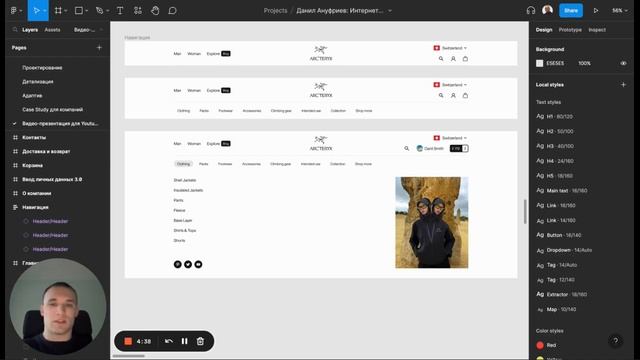Select the Детализация page

[x=38, y=82]
